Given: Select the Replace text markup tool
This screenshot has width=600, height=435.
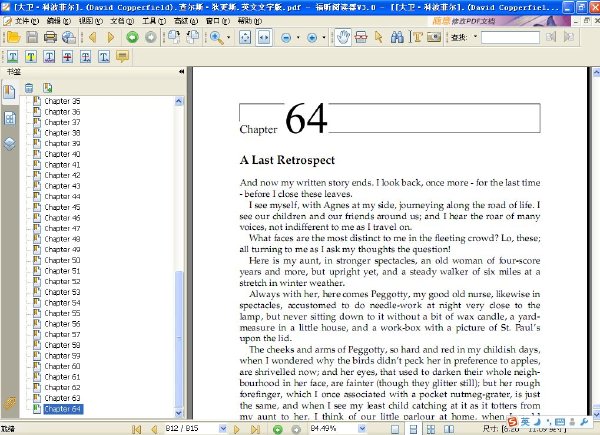Looking at the screenshot, I should [86, 57].
